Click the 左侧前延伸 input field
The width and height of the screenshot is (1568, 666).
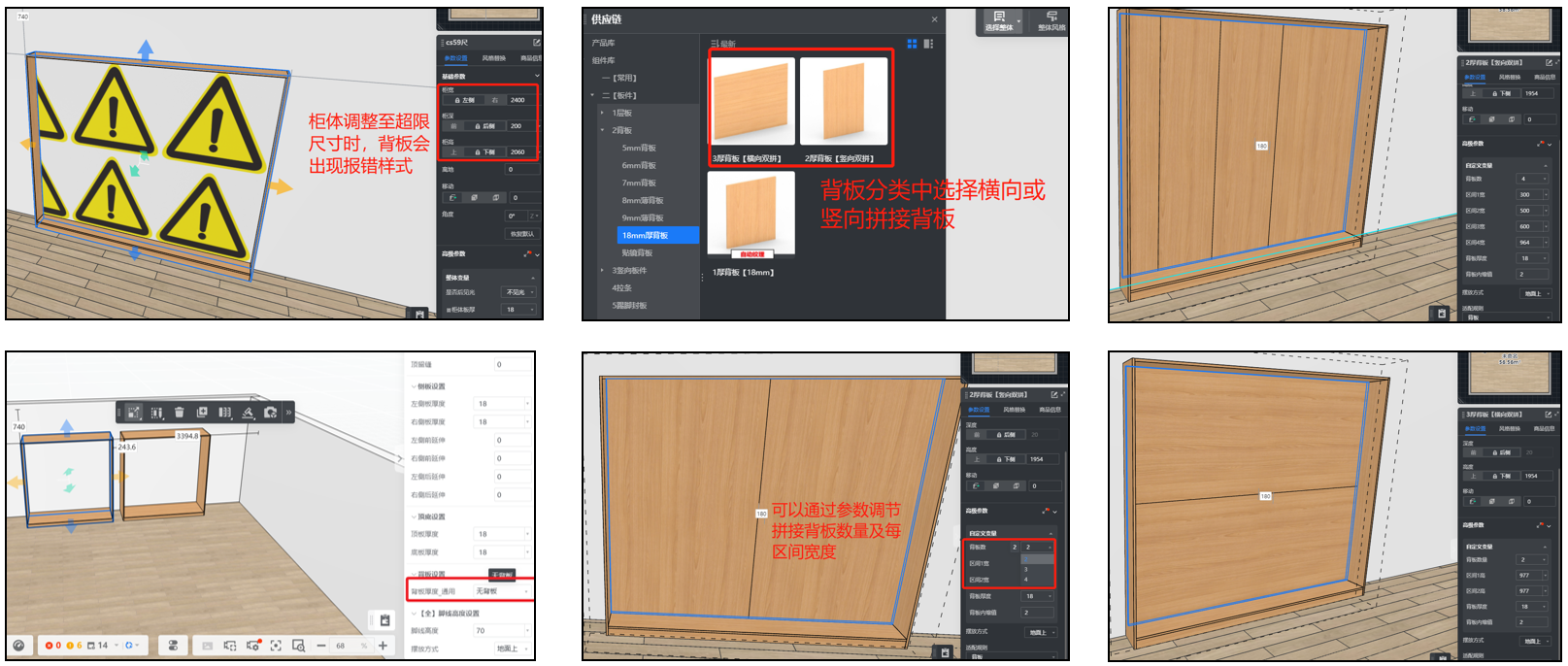click(512, 440)
